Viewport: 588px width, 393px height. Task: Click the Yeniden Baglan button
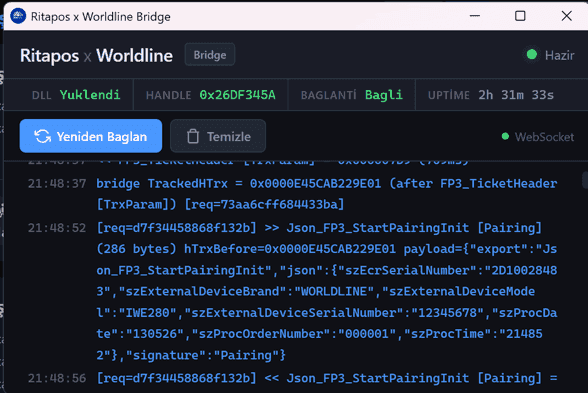(91, 136)
